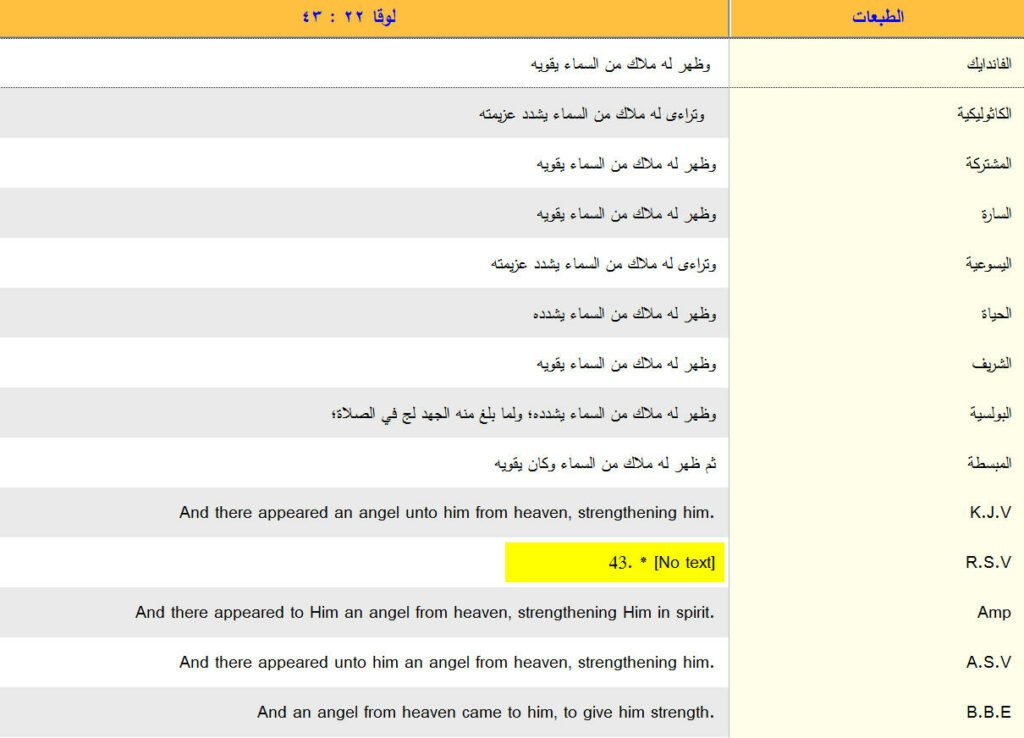Click the verse starting ثم ظهر له ملاك
The height and width of the screenshot is (738, 1024).
click(605, 464)
